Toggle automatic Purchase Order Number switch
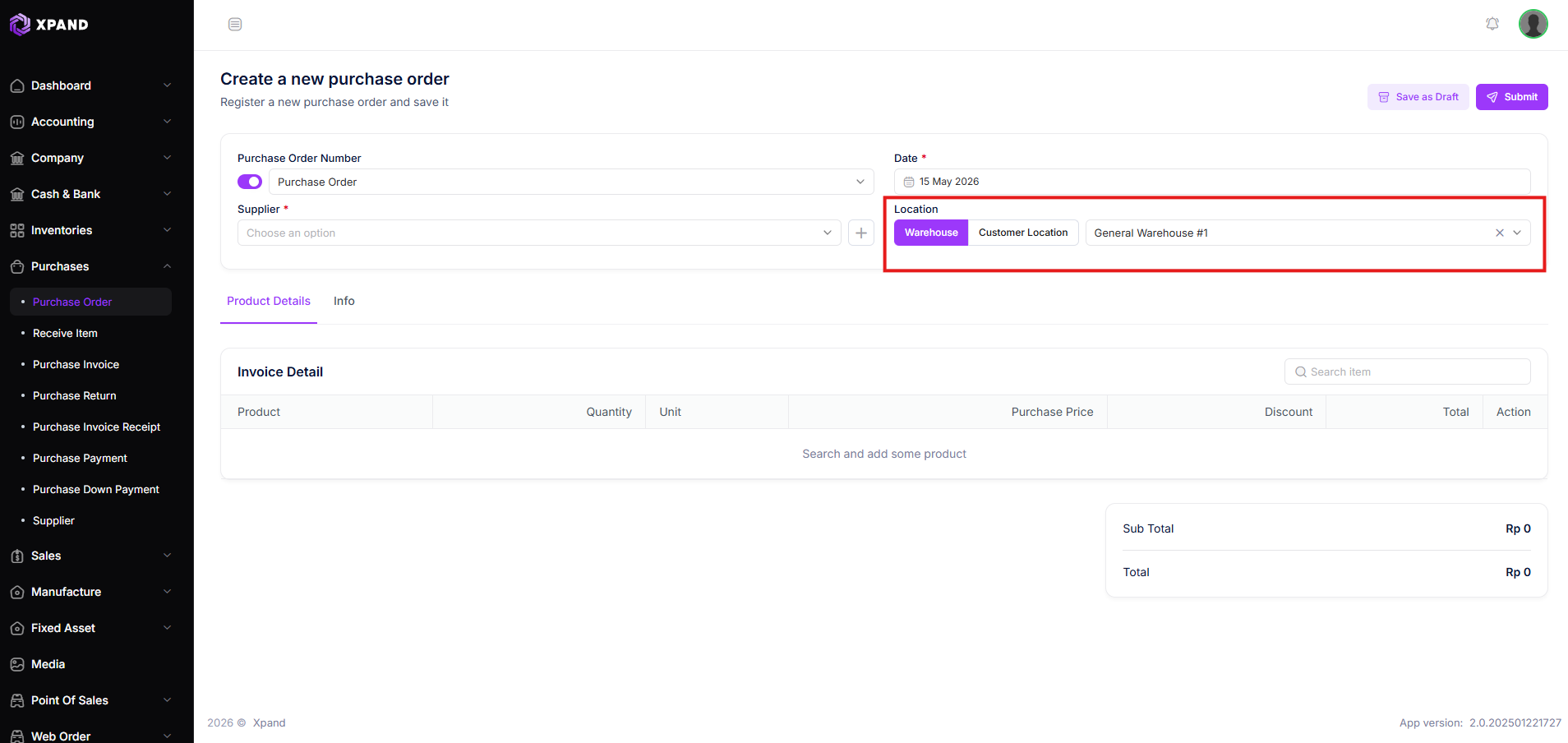Viewport: 1568px width, 743px height. pos(250,182)
